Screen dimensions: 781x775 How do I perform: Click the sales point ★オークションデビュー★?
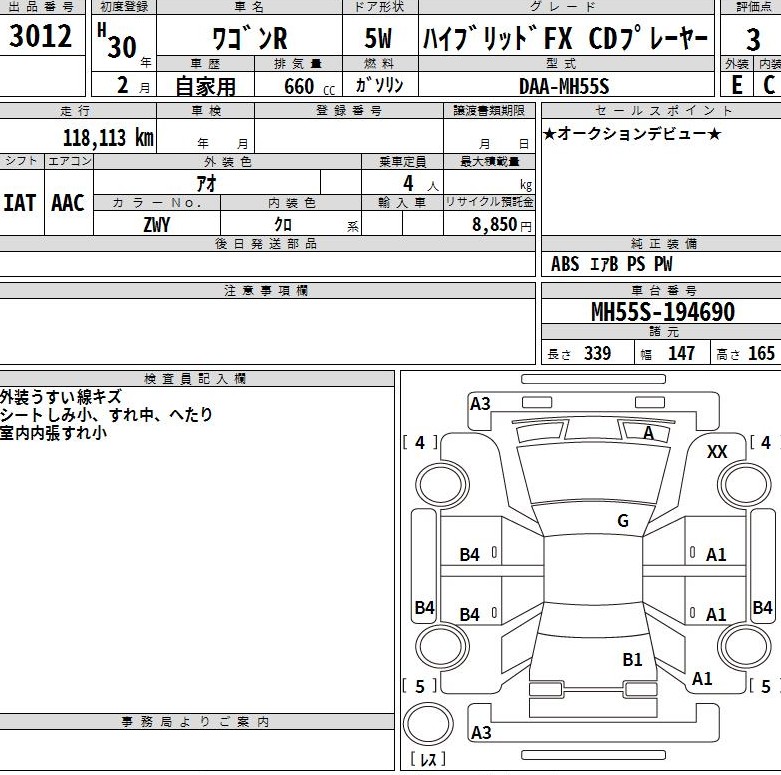(x=632, y=133)
